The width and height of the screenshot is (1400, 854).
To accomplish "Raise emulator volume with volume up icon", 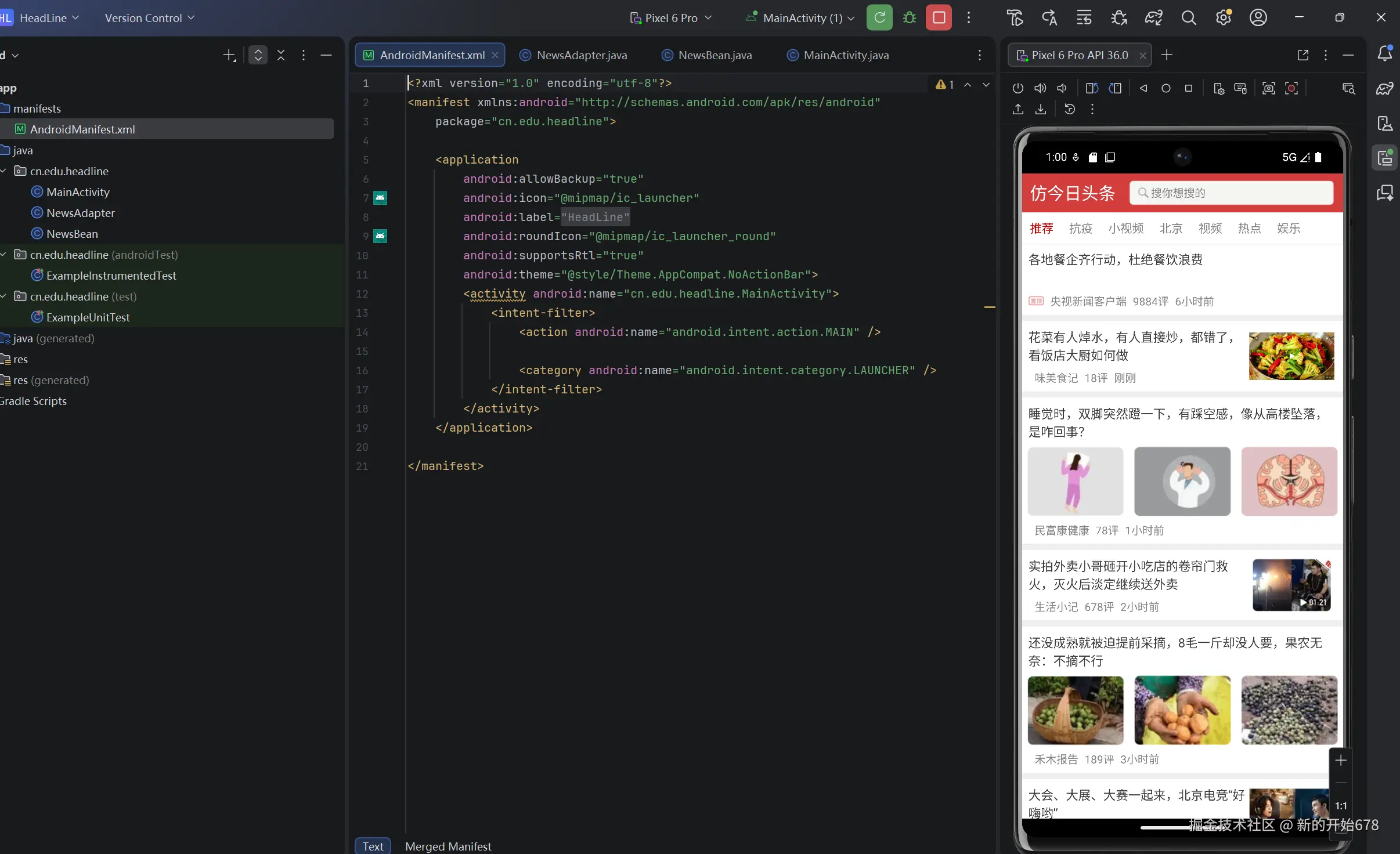I will (1040, 88).
